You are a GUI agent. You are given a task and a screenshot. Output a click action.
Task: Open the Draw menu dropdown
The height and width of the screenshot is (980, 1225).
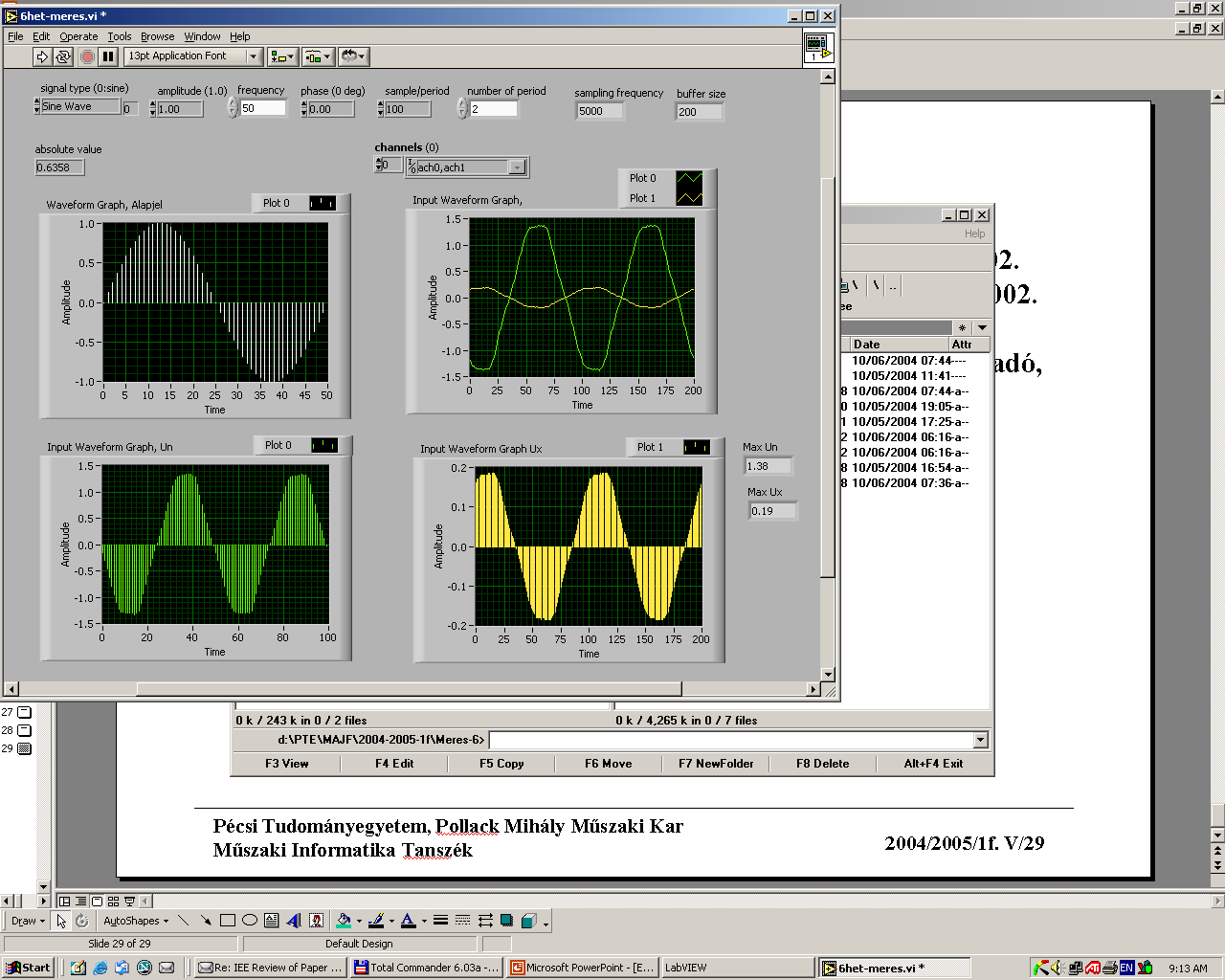(x=28, y=921)
